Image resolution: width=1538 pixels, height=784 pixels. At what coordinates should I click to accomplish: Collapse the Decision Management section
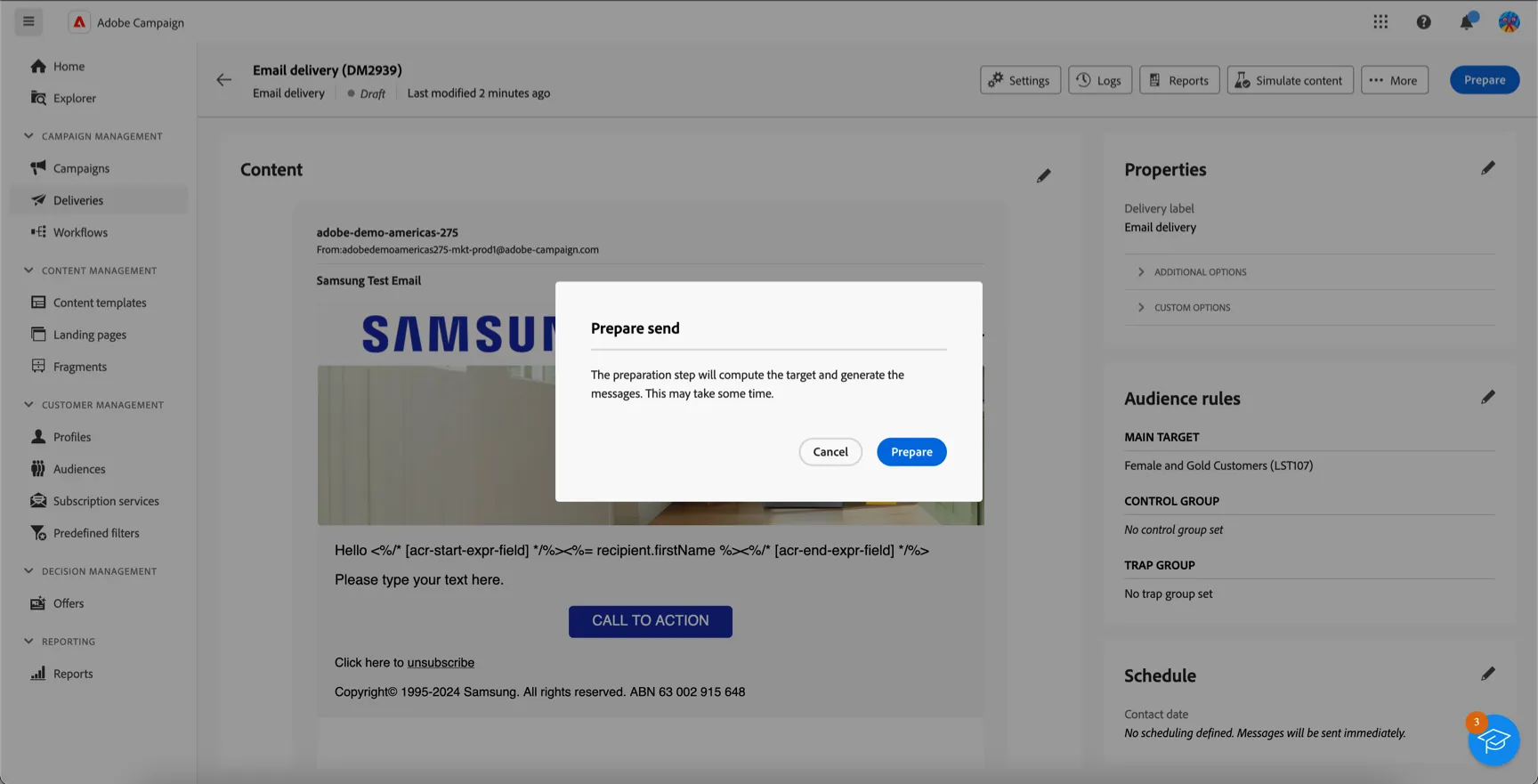(x=28, y=571)
